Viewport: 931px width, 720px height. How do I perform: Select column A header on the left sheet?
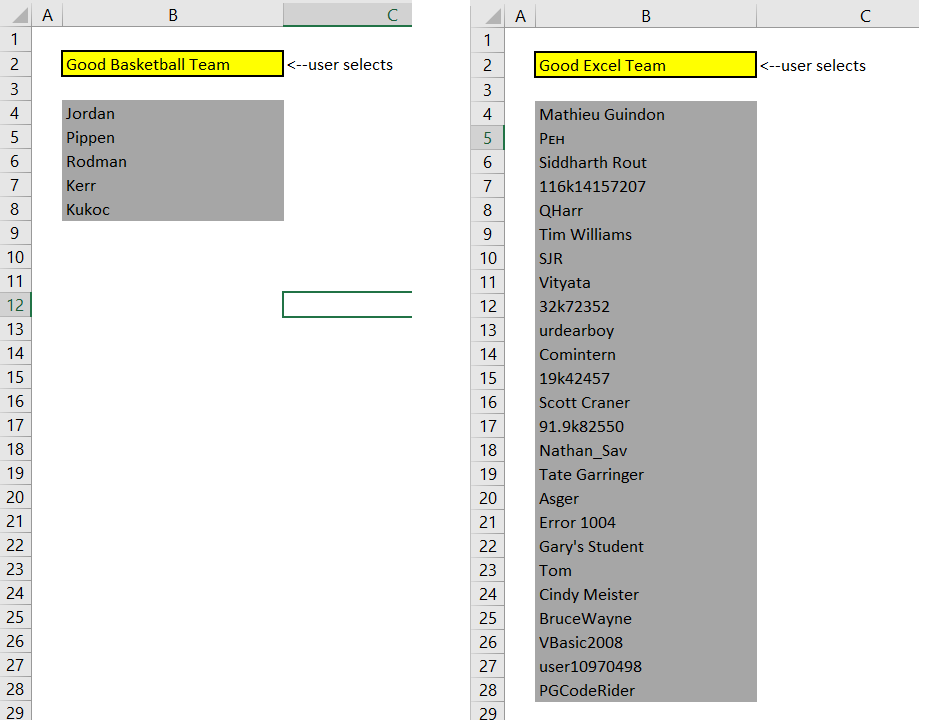47,15
